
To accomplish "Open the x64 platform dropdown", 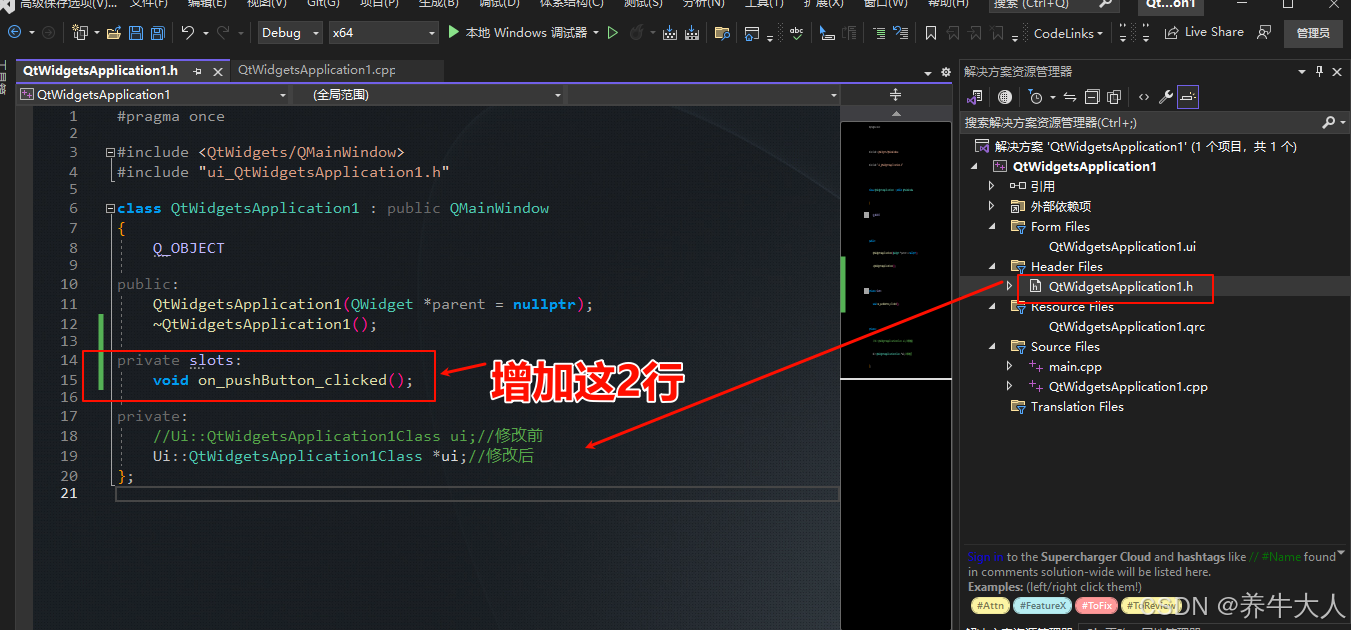I will point(383,32).
